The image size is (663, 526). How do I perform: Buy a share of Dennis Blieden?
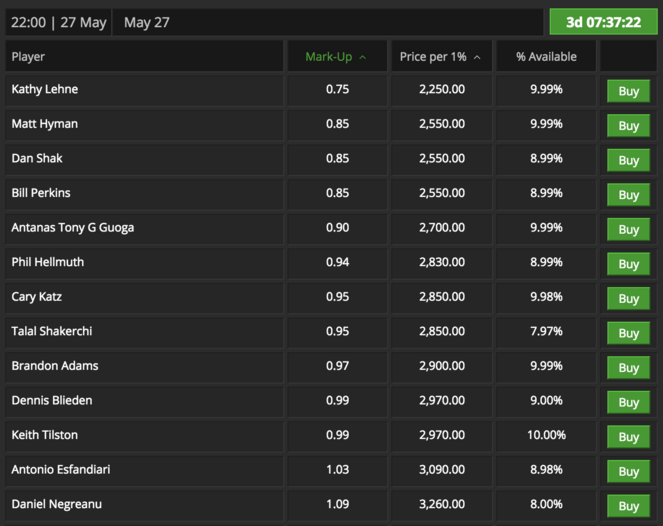pos(628,402)
